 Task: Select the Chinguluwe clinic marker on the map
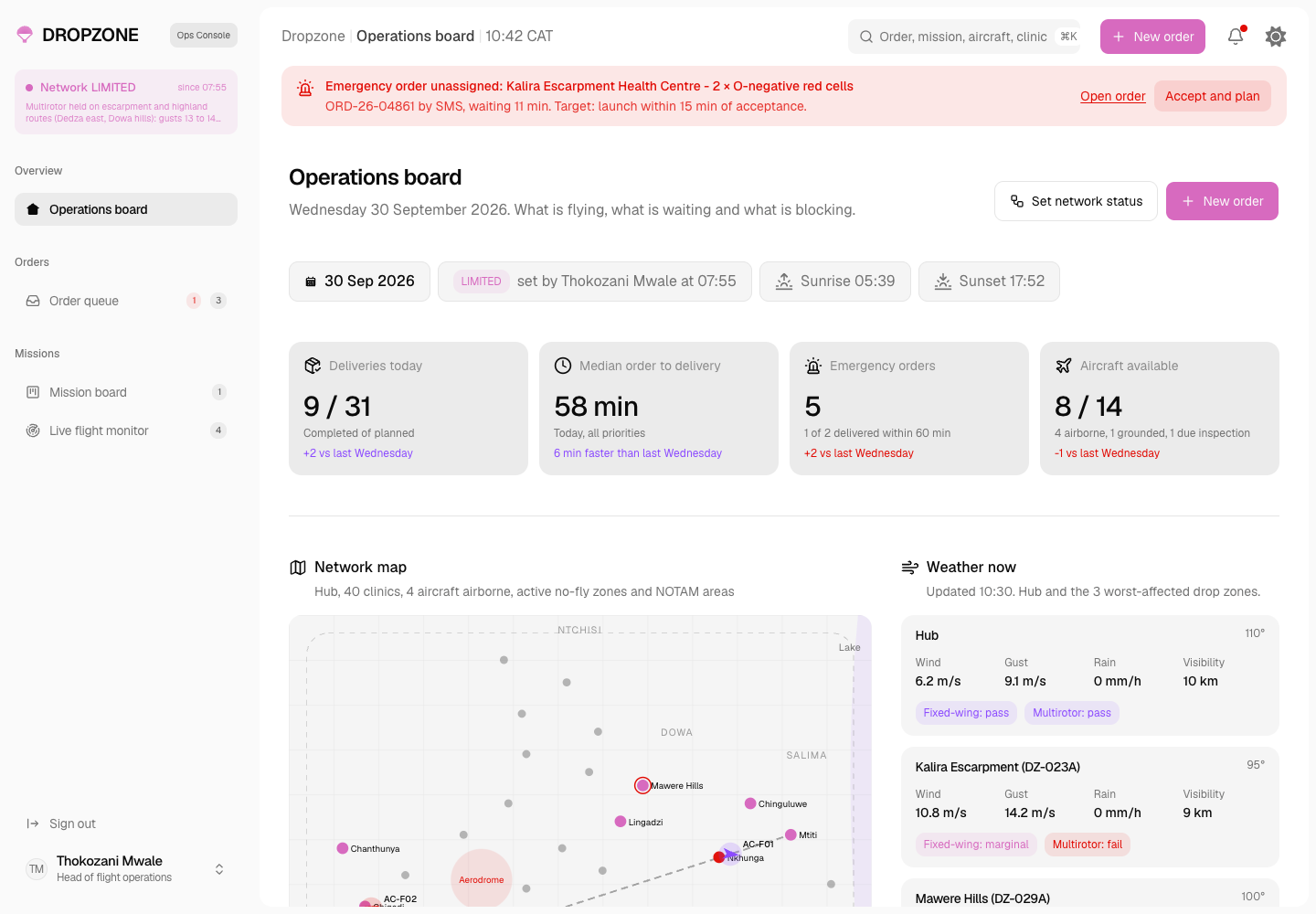coord(750,803)
